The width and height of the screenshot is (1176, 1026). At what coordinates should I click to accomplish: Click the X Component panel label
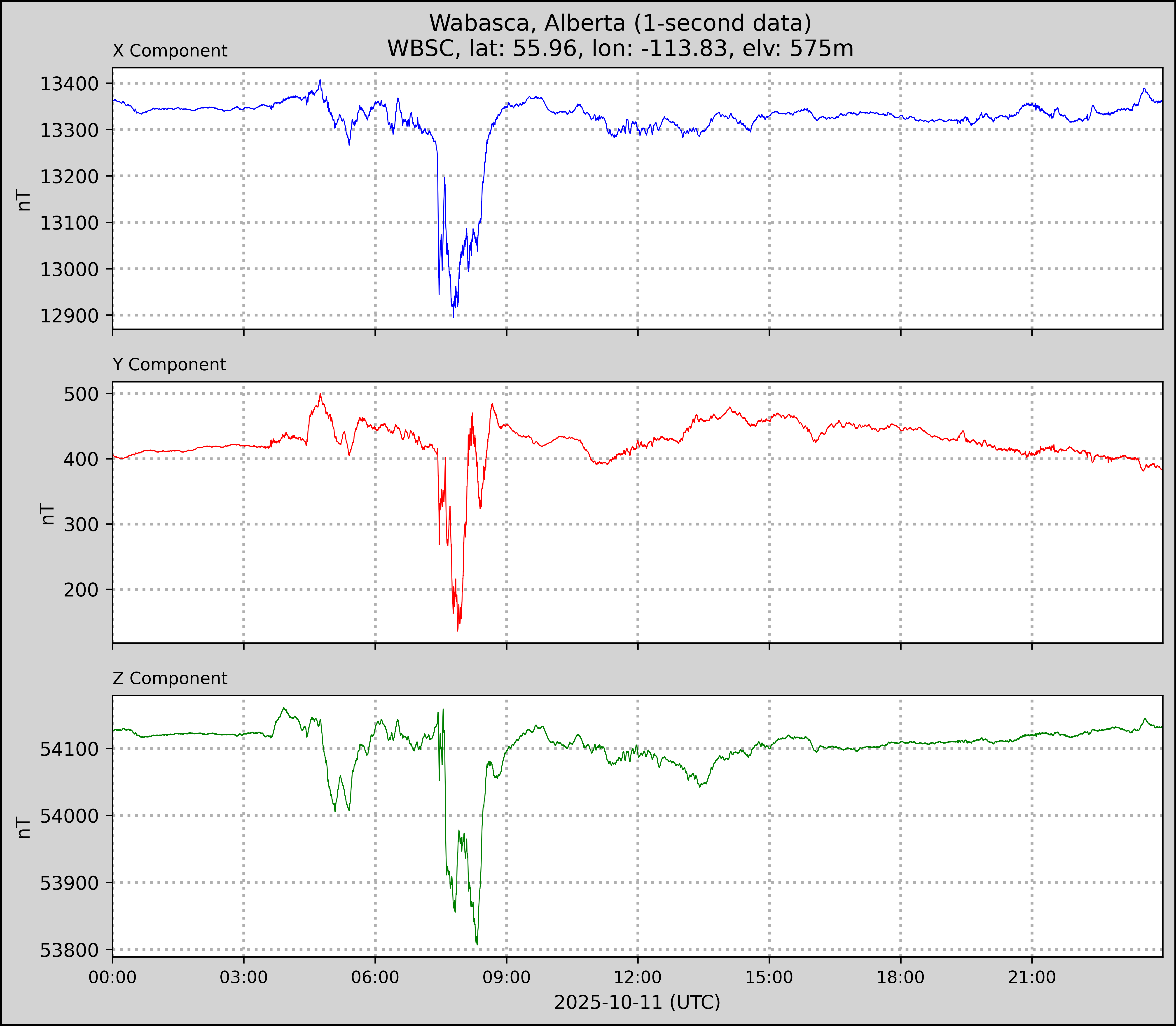pos(170,51)
